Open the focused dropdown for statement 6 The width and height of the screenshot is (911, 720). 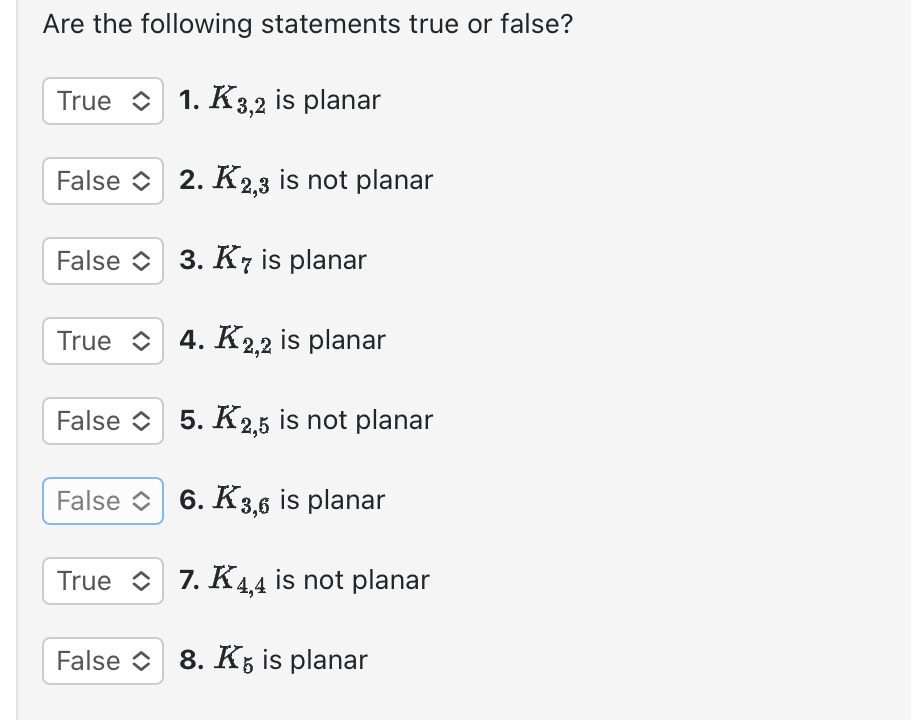[102, 501]
